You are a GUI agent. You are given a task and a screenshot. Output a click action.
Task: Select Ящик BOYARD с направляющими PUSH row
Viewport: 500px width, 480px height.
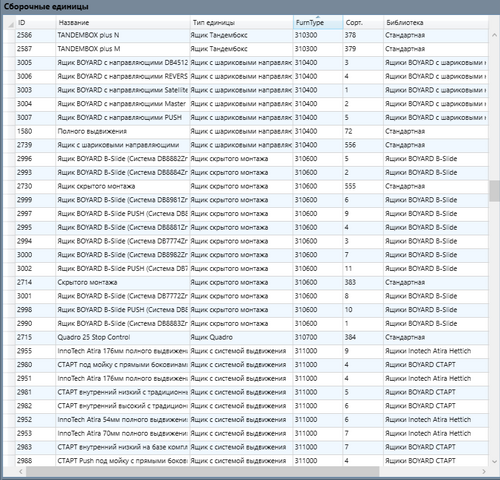(246, 117)
